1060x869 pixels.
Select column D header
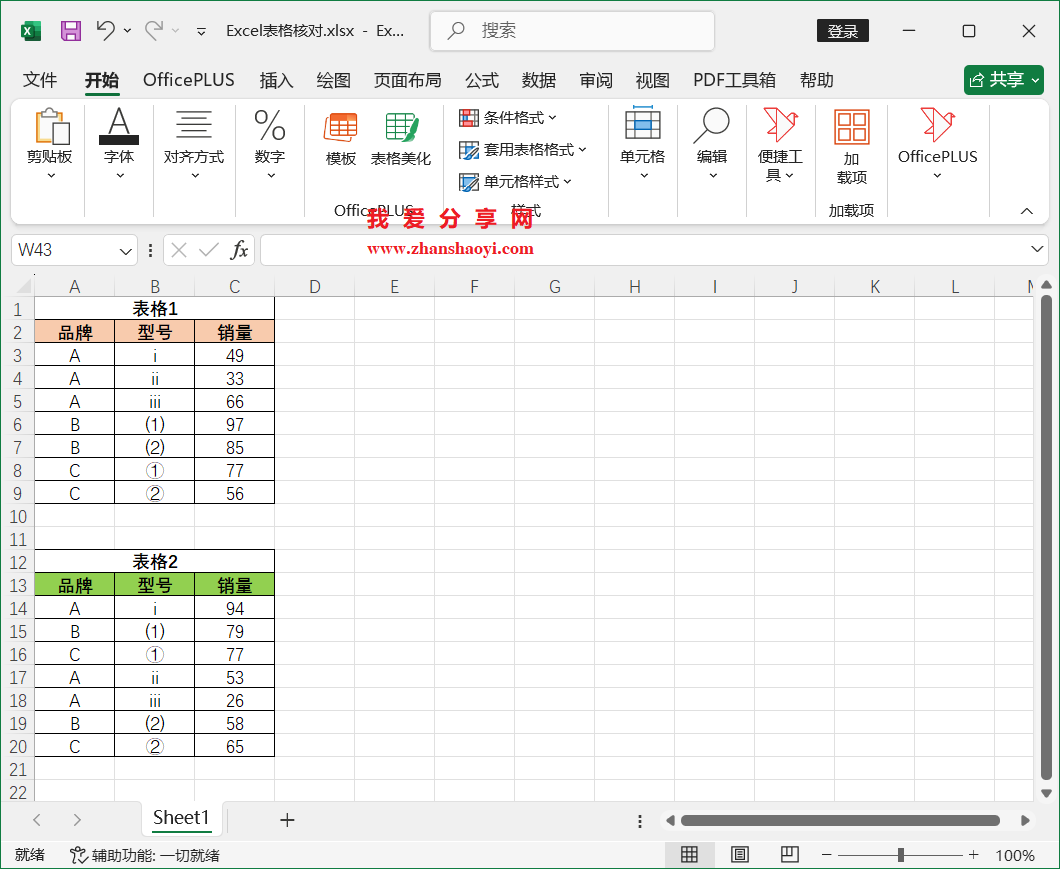(314, 287)
